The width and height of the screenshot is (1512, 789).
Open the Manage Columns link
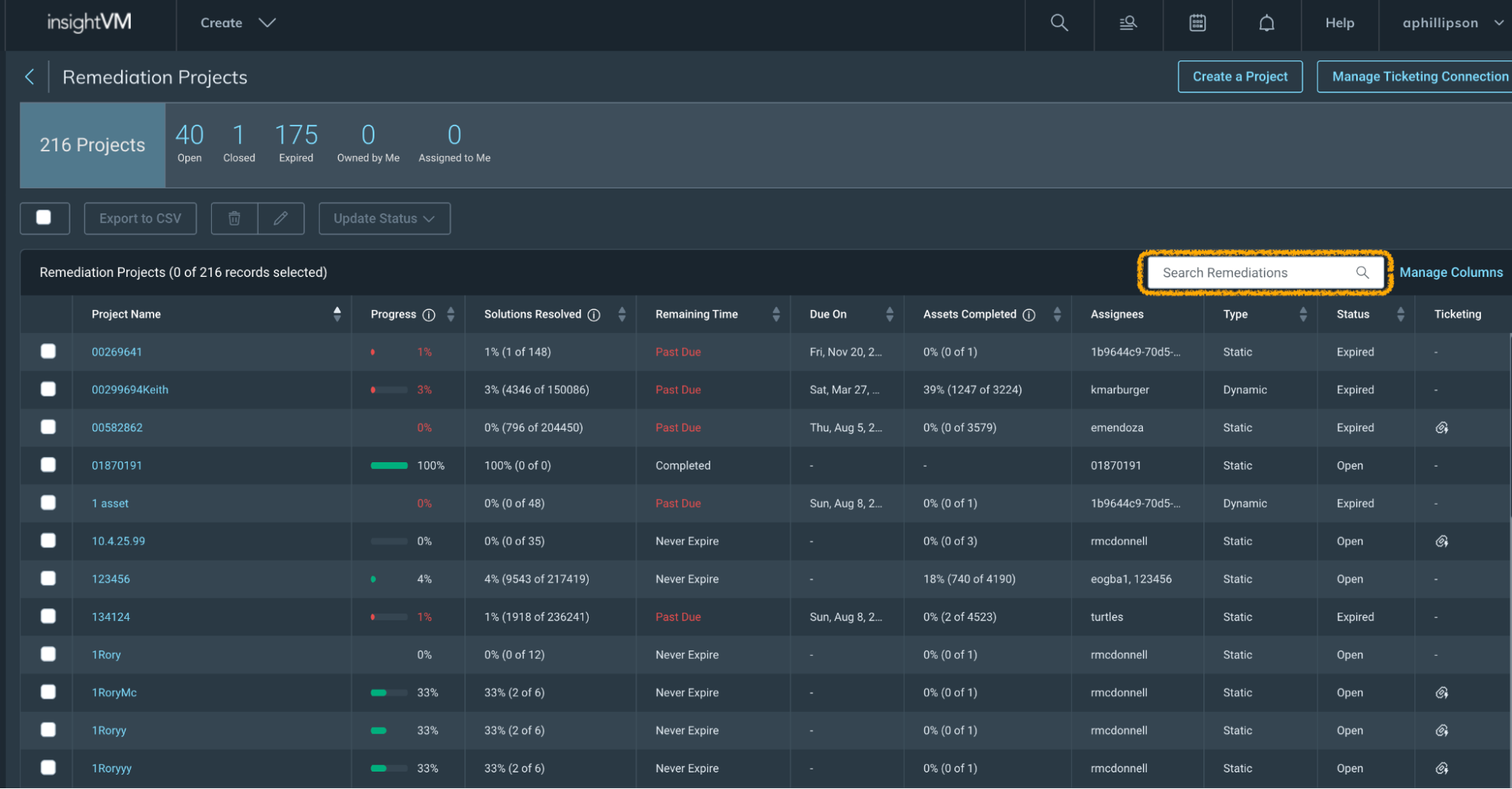[x=1451, y=272]
